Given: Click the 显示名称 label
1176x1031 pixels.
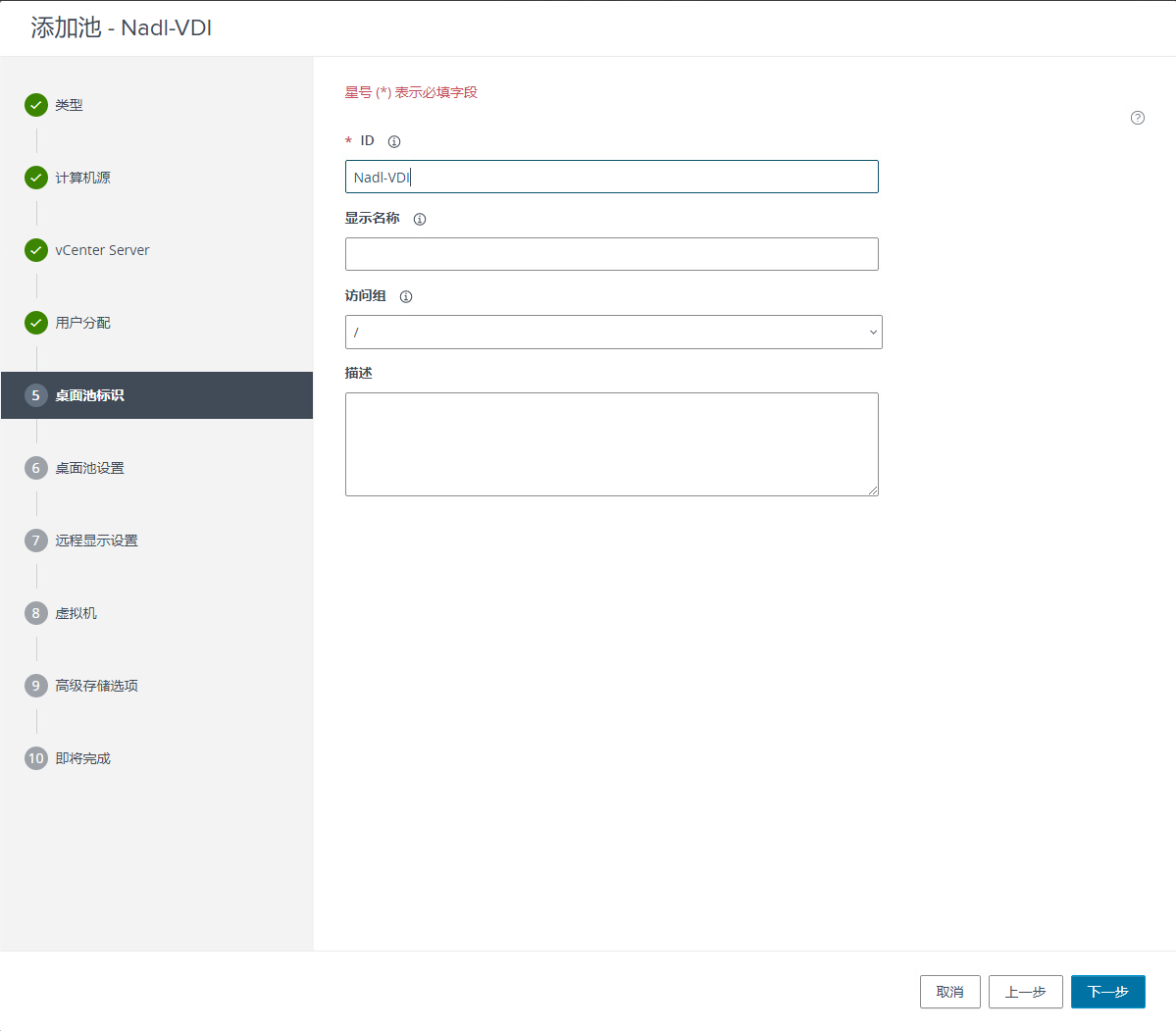Looking at the screenshot, I should click(x=372, y=219).
